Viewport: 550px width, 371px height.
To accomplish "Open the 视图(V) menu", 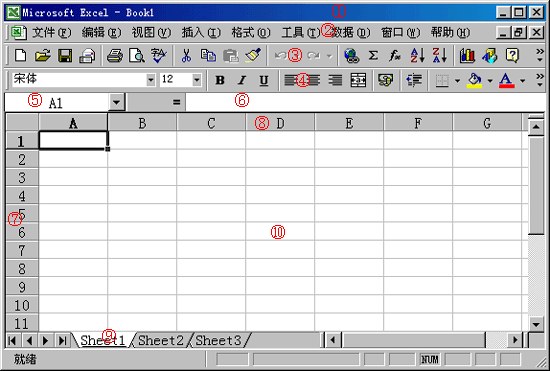I will tap(151, 33).
